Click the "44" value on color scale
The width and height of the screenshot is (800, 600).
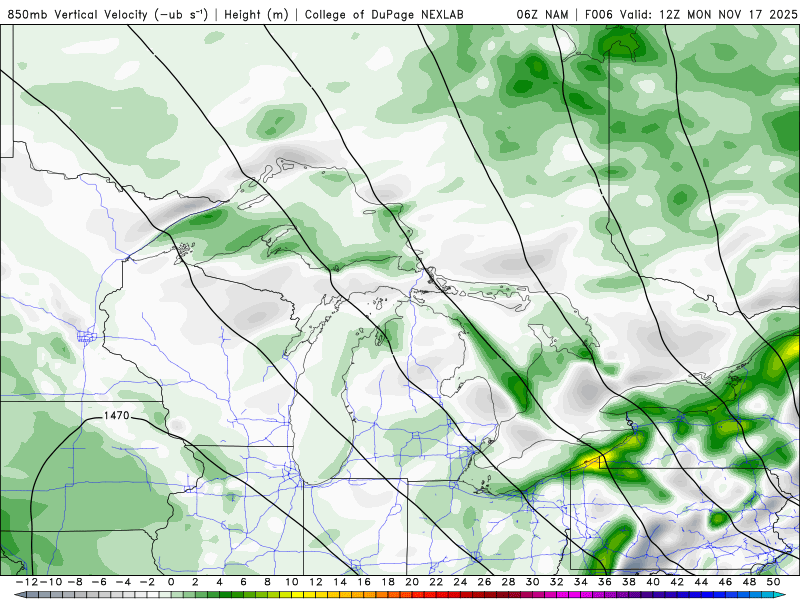click(702, 582)
